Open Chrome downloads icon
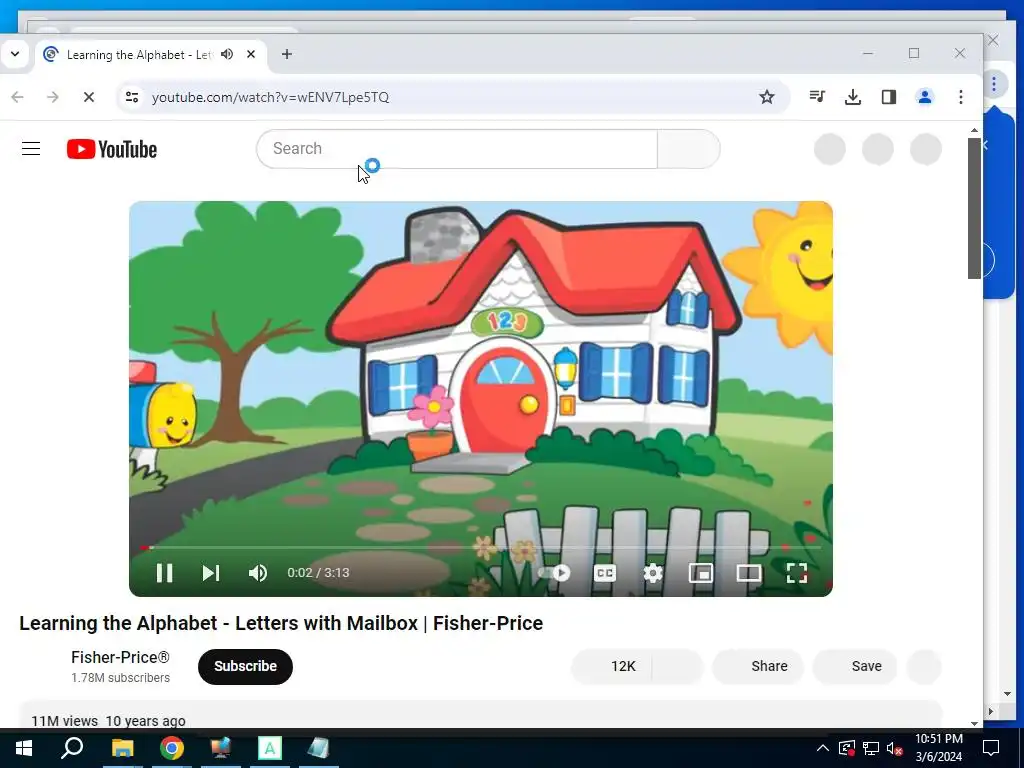The image size is (1024, 768). click(853, 97)
